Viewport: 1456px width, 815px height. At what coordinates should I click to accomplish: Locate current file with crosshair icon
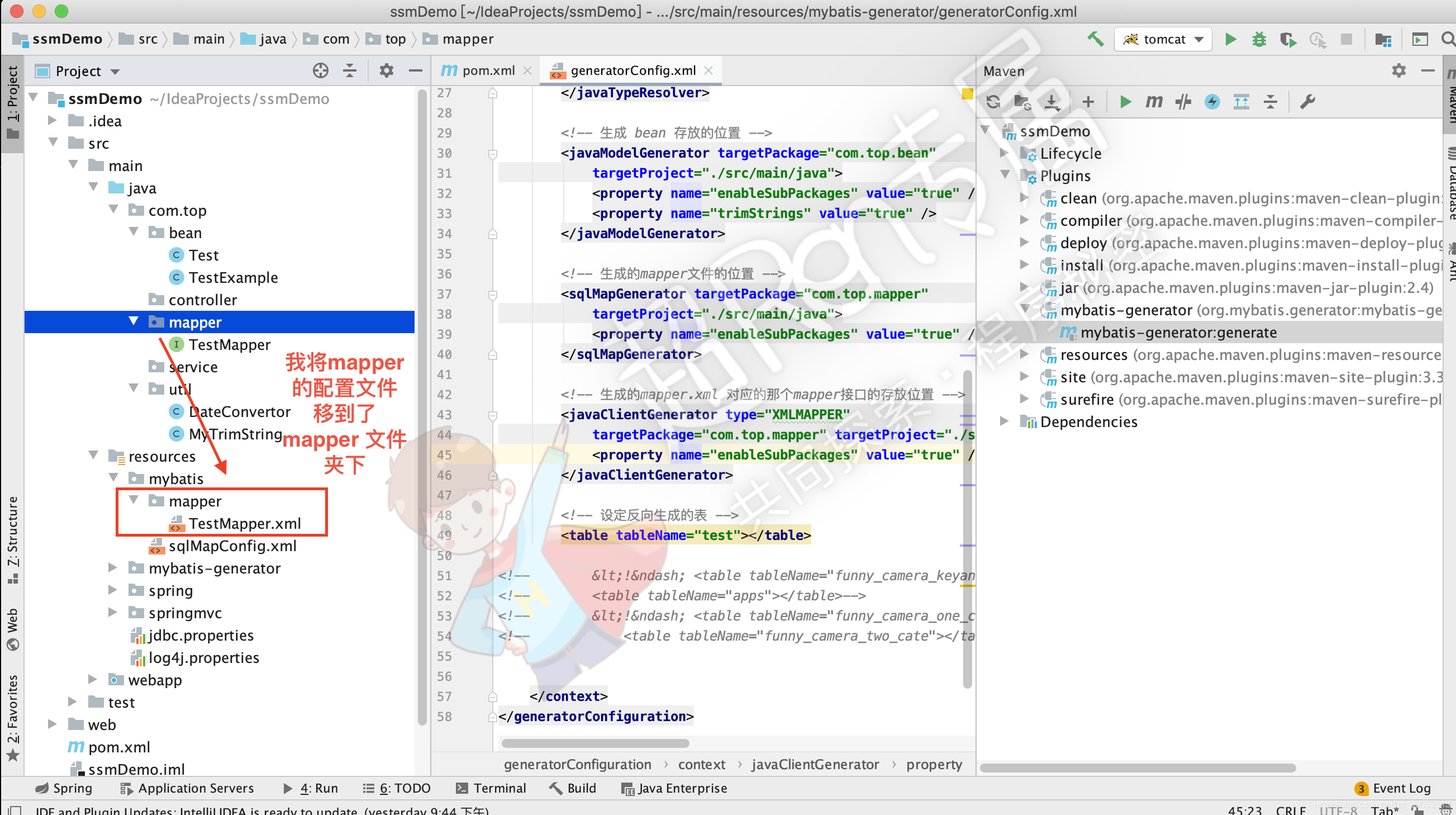pyautogui.click(x=321, y=70)
